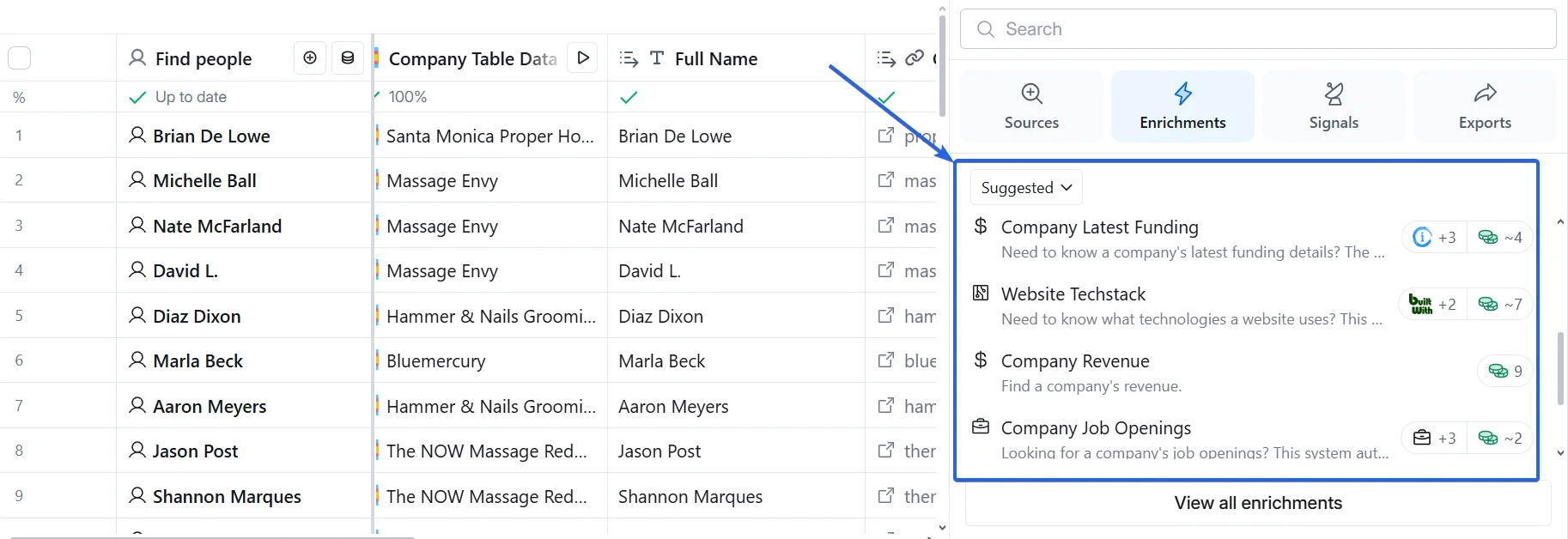This screenshot has width=1568, height=539.
Task: Click the credits badge 9 for Company Revenue
Action: (1505, 371)
